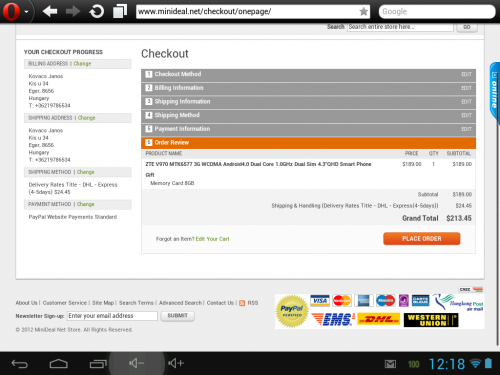Click the orange RSS feed icon
500x375 pixels.
click(242, 303)
